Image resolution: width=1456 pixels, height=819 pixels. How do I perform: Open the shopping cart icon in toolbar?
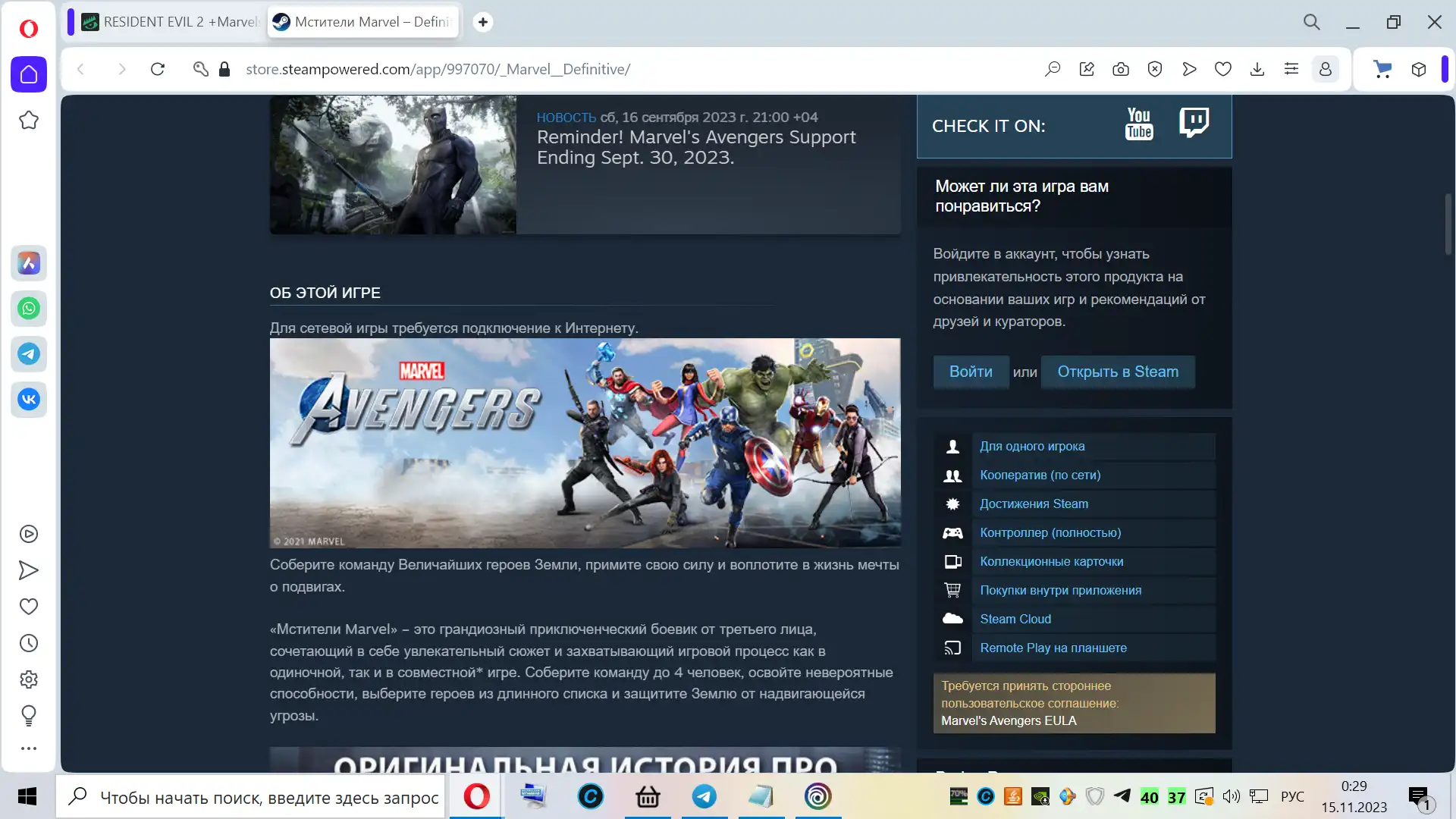(1383, 69)
